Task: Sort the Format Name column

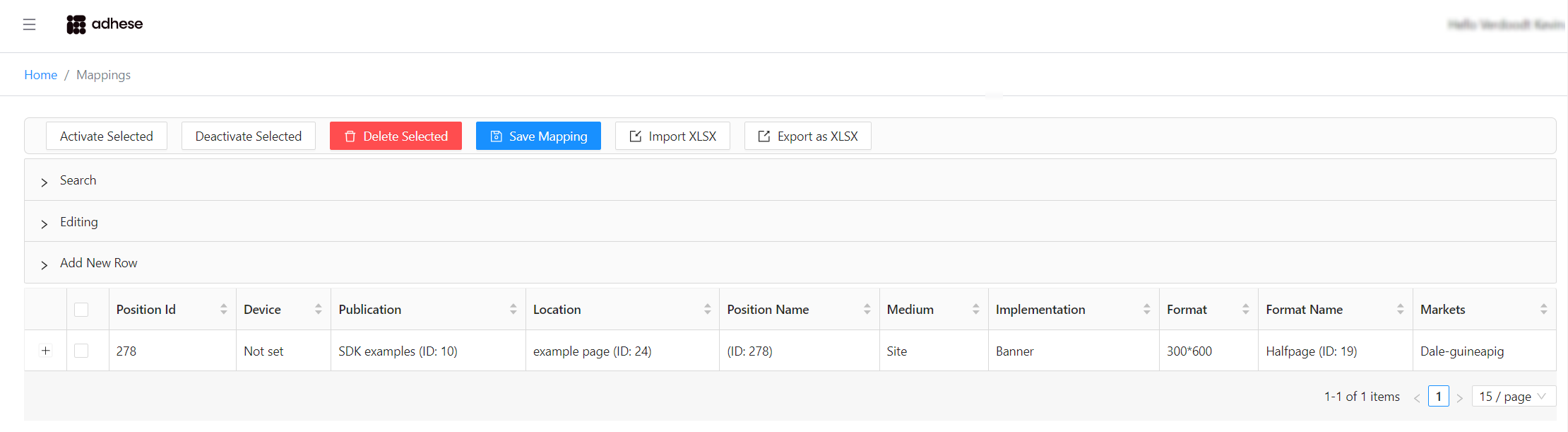Action: (x=1400, y=309)
